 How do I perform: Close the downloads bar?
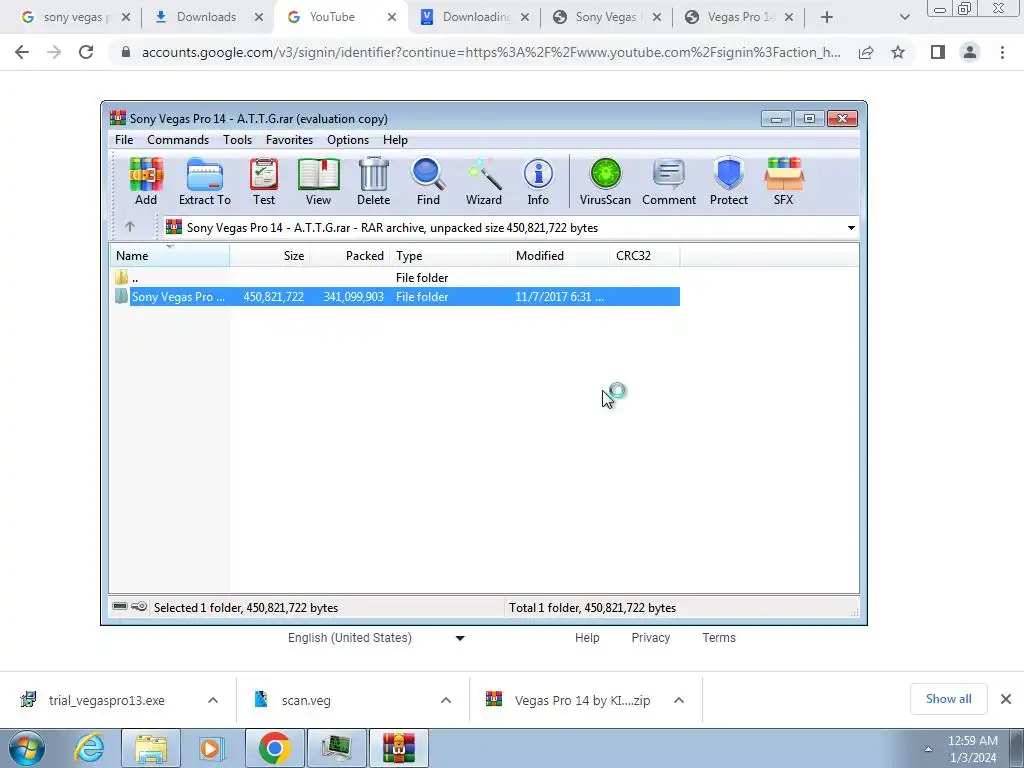click(1006, 699)
